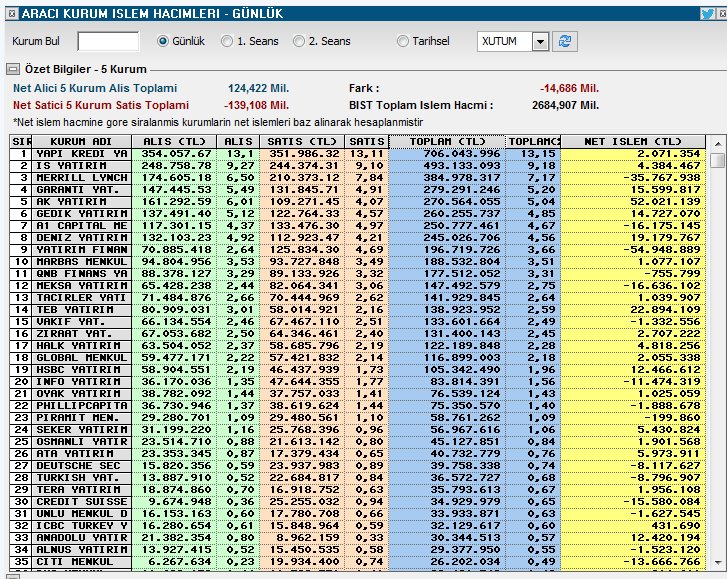Select the HALK YATIRIM row
This screenshot has height=579, width=727.
coord(357,346)
